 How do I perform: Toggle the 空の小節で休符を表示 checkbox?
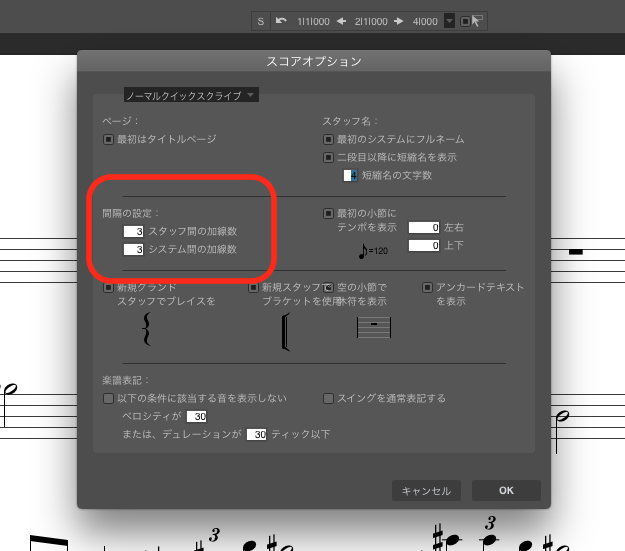click(x=328, y=287)
